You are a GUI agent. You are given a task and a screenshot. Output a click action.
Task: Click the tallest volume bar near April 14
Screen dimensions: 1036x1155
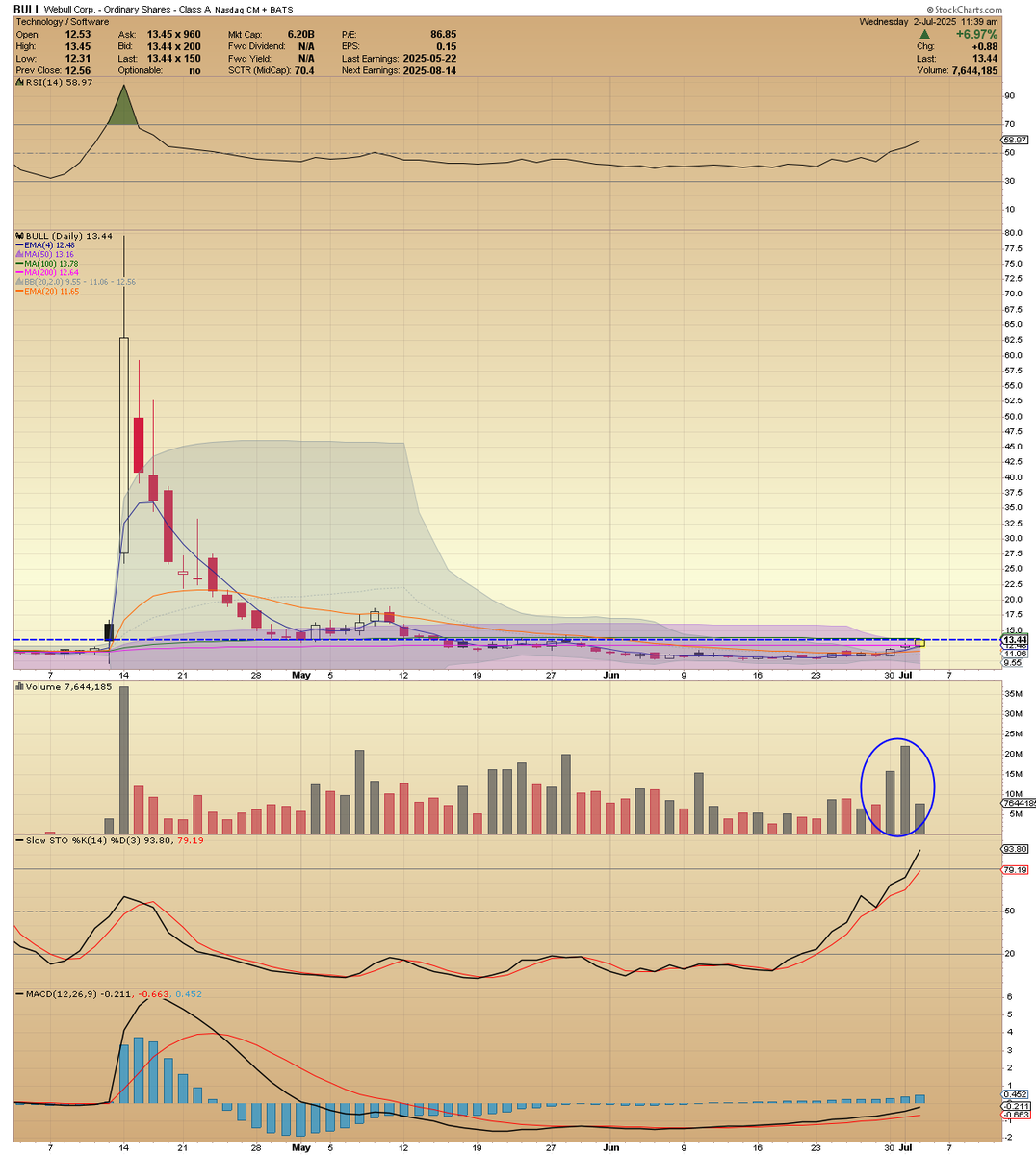click(x=123, y=760)
